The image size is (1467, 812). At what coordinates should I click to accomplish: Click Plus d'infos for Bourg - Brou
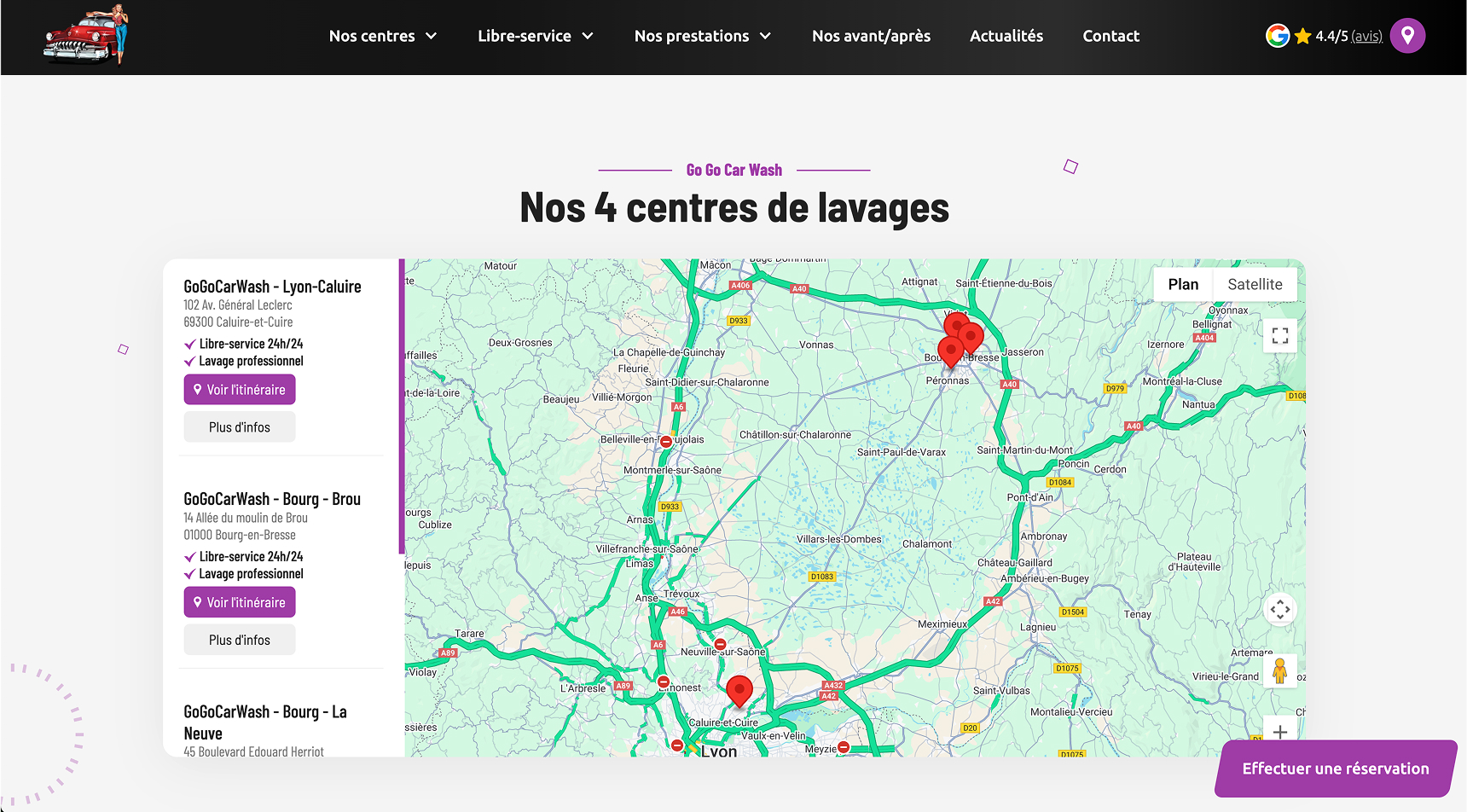[x=240, y=640]
